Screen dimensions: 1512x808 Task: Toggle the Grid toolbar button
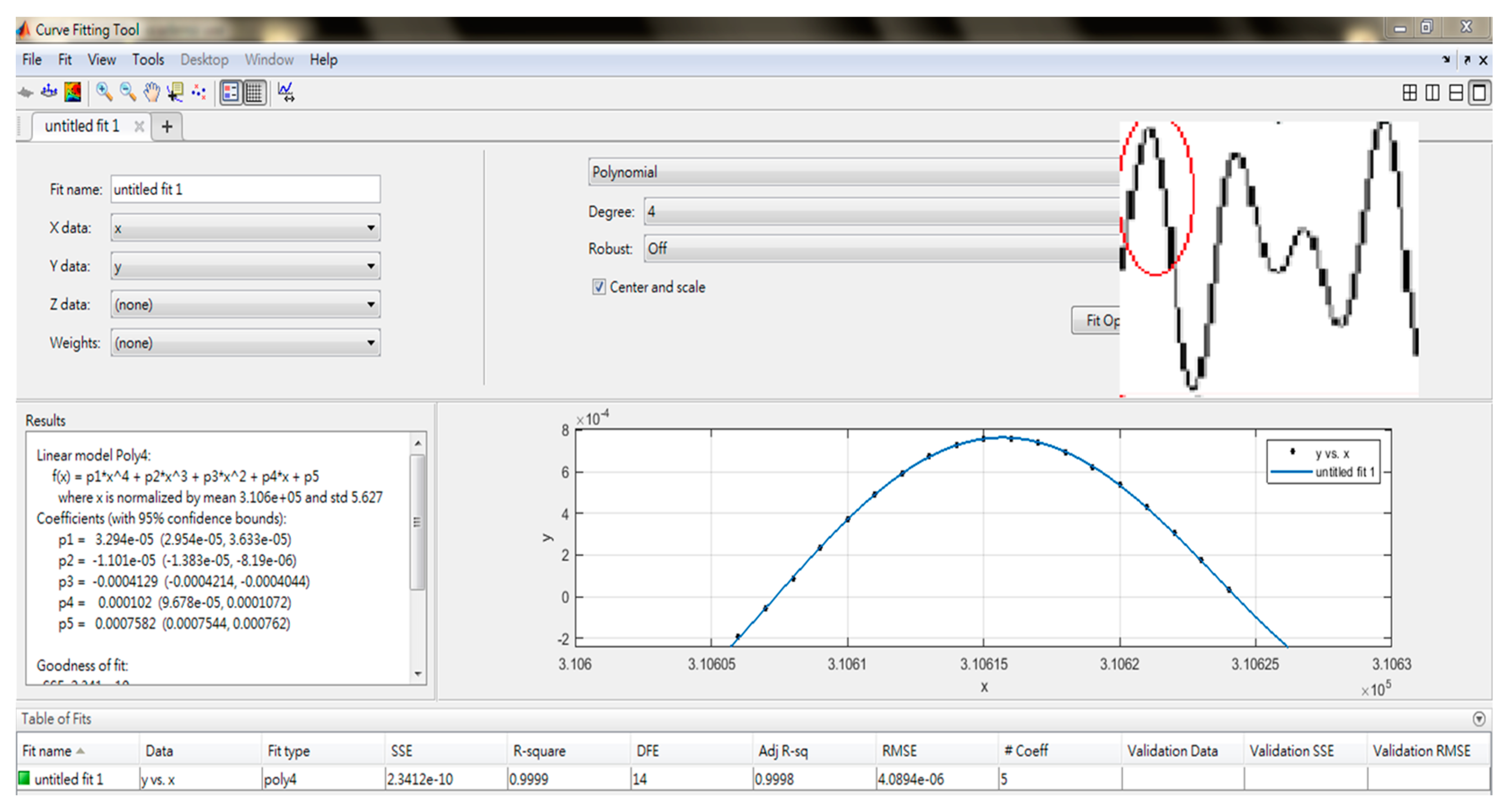[254, 92]
